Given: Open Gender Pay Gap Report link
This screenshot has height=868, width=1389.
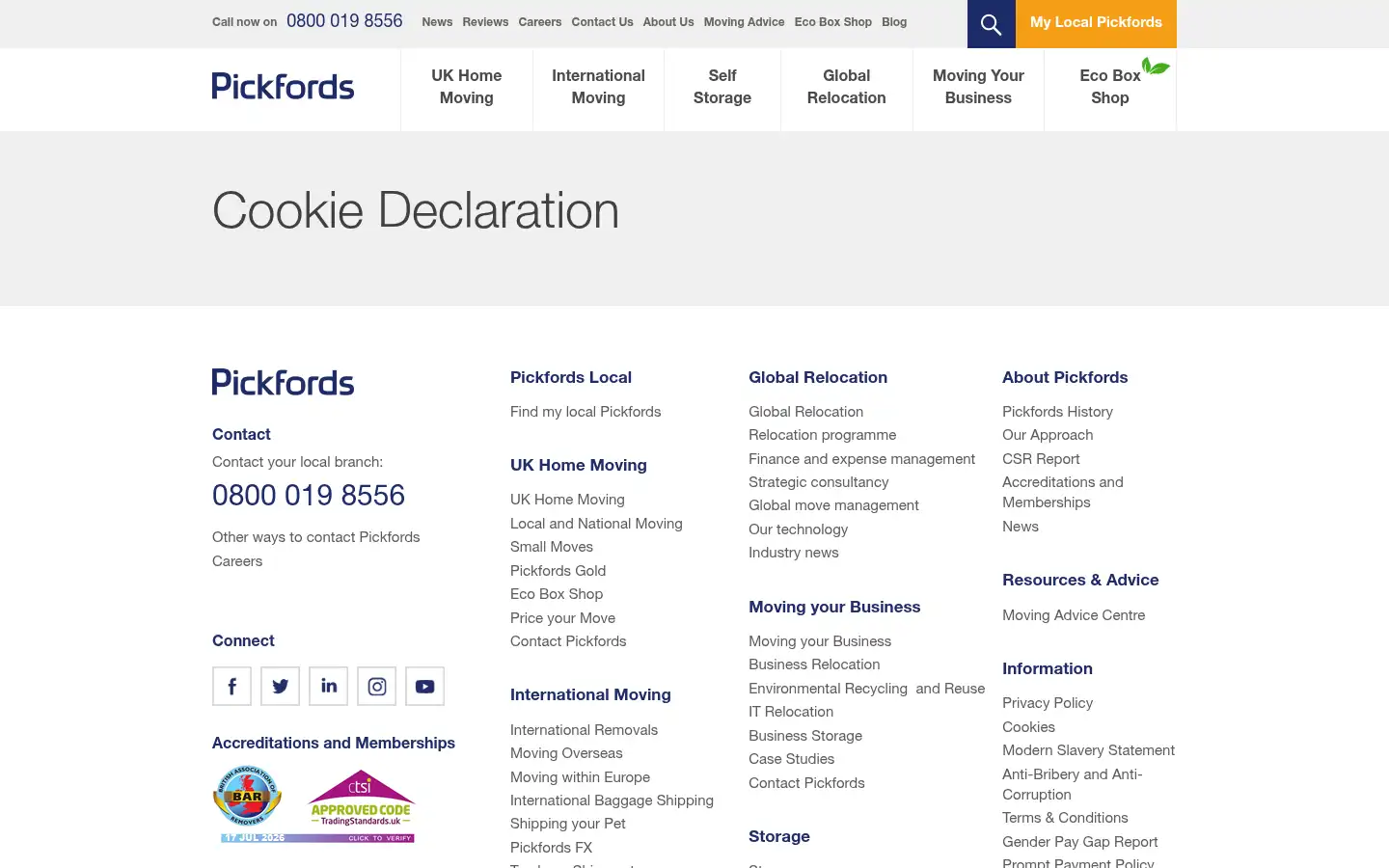Looking at the screenshot, I should (1079, 842).
